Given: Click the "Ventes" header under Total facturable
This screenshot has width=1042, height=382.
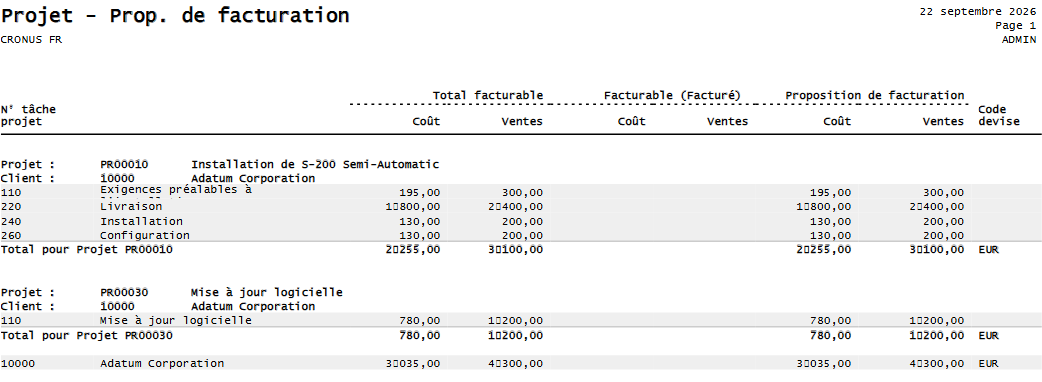Looking at the screenshot, I should 522,122.
